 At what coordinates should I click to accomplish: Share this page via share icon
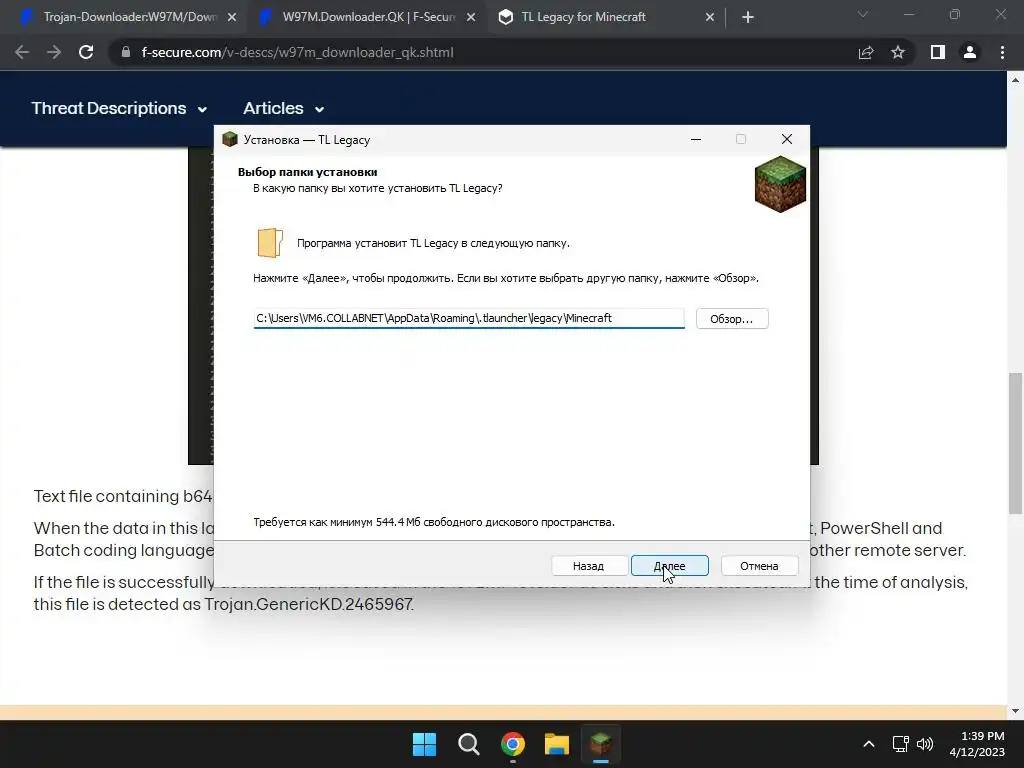pyautogui.click(x=866, y=52)
